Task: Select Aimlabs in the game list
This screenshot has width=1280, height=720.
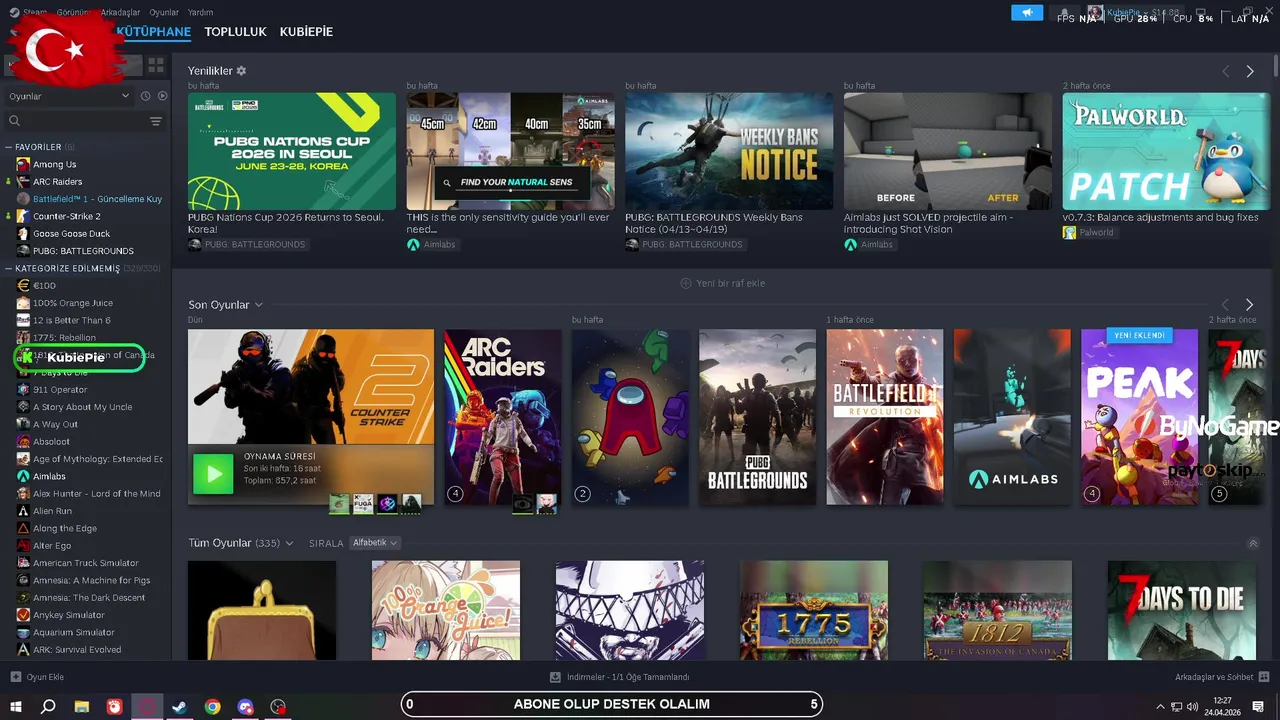Action: (49, 476)
